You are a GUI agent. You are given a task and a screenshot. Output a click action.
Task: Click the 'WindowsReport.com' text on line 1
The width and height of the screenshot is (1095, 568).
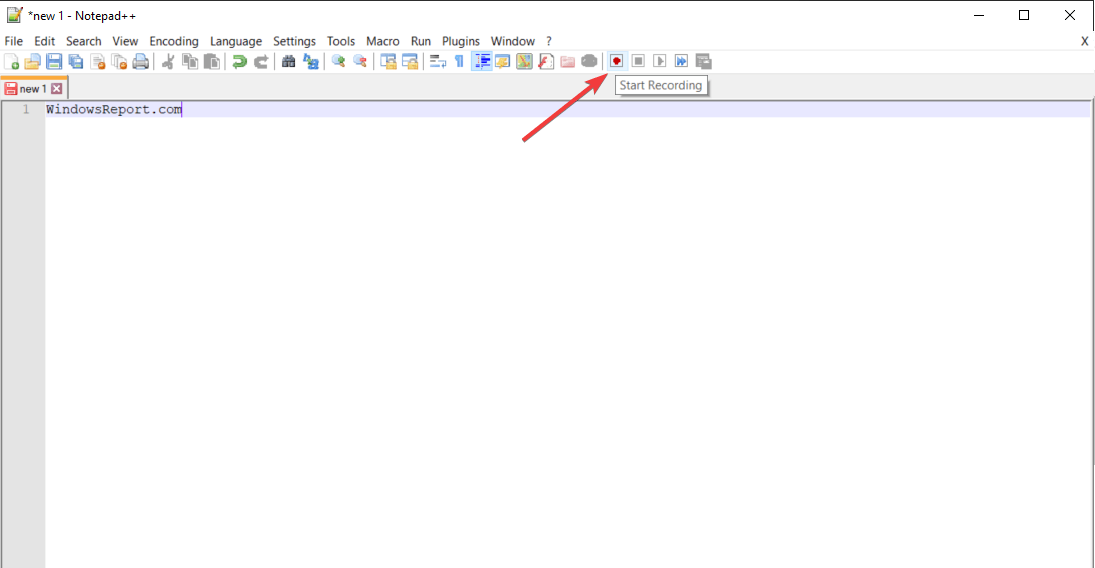point(114,110)
